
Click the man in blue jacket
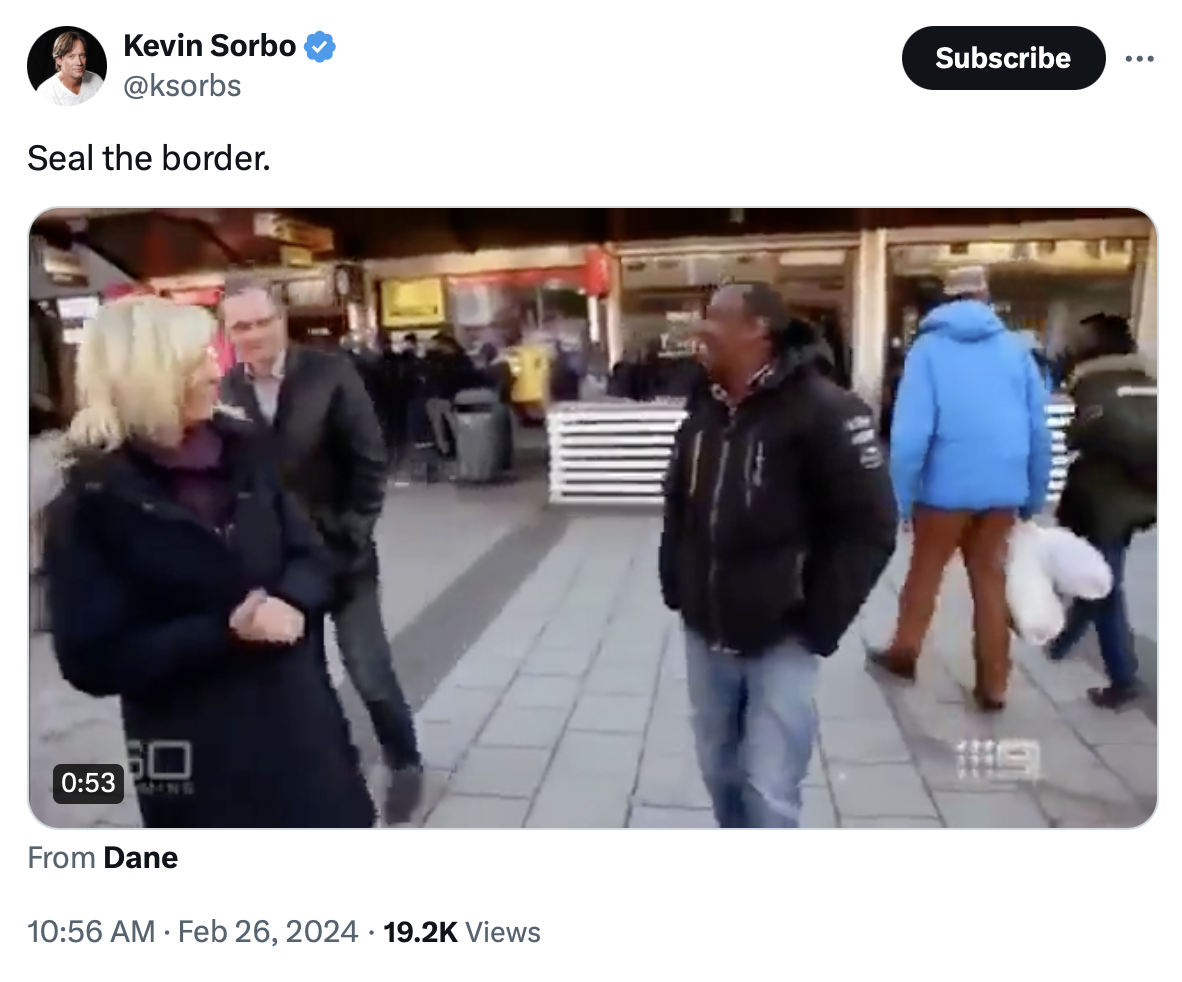point(963,482)
